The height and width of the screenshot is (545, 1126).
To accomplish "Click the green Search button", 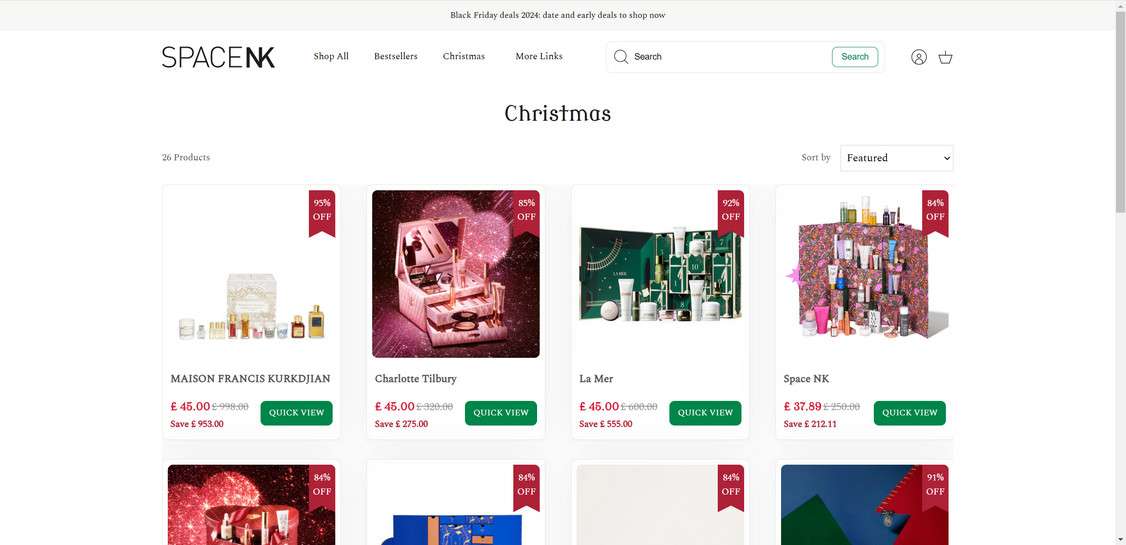I will 855,57.
